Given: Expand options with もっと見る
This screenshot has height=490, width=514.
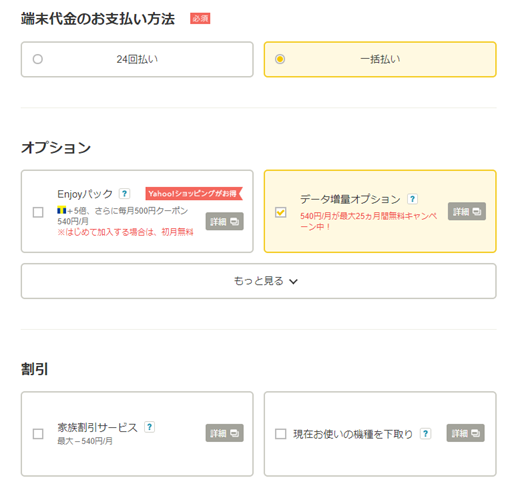Looking at the screenshot, I should tap(259, 281).
